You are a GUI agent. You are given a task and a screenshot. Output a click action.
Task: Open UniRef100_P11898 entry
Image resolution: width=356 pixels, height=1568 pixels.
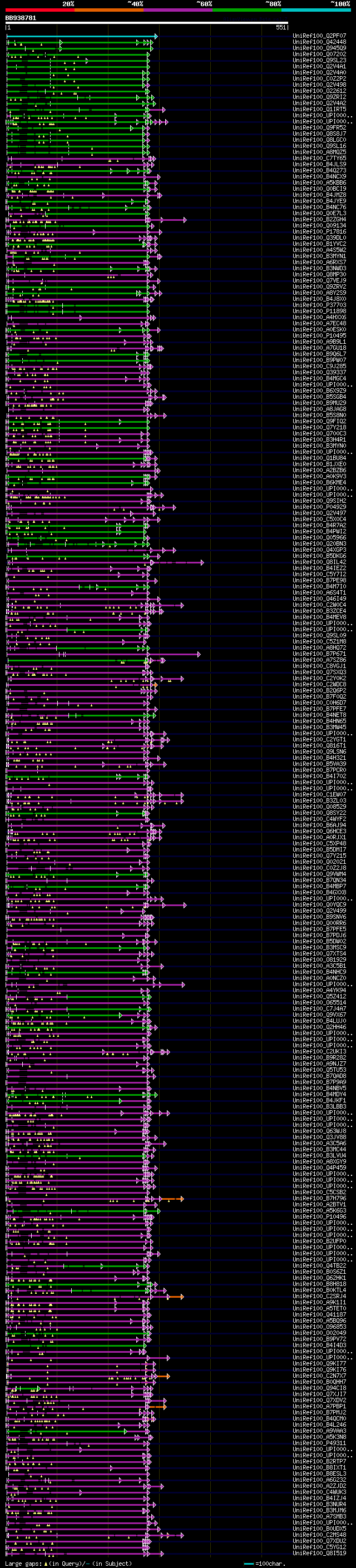point(319,311)
